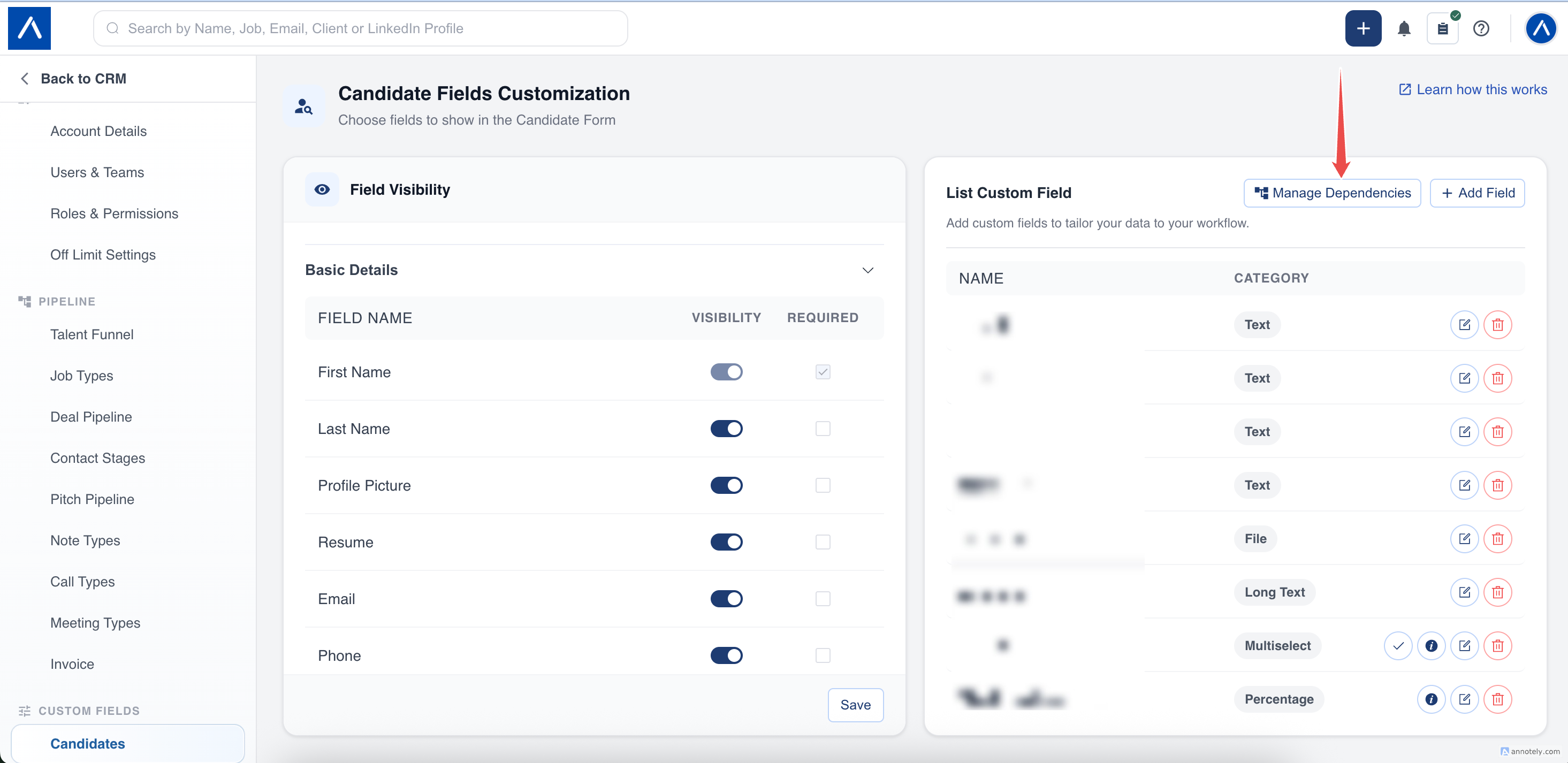Image resolution: width=1568 pixels, height=763 pixels.
Task: Mark Last Name as required
Action: click(823, 429)
